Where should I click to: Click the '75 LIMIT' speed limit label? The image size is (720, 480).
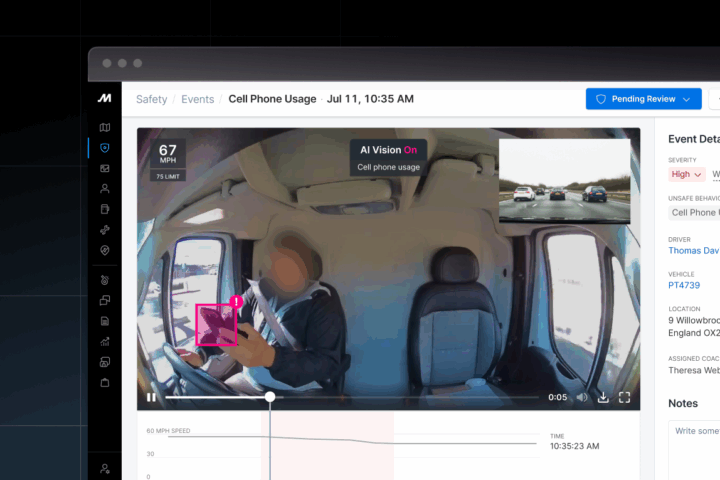point(168,176)
